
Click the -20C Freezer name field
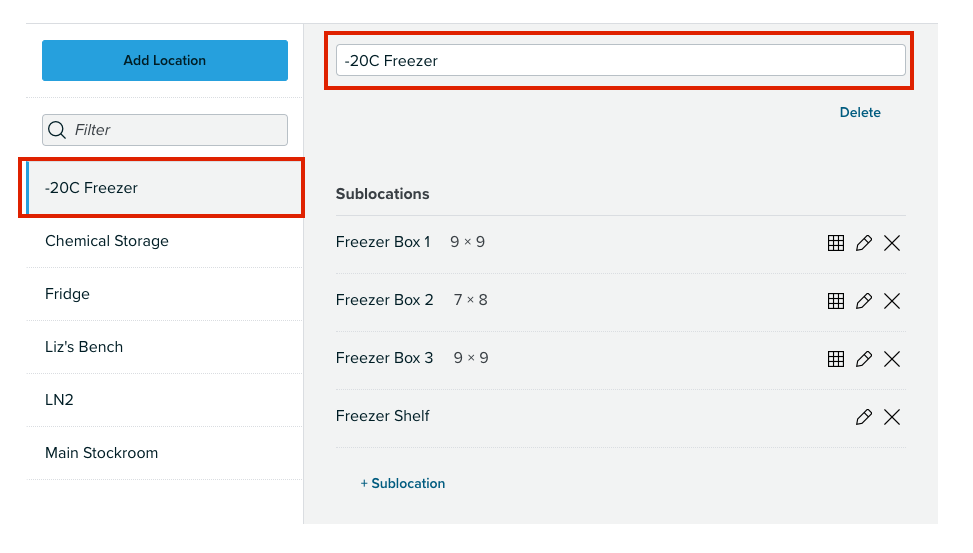[x=621, y=60]
